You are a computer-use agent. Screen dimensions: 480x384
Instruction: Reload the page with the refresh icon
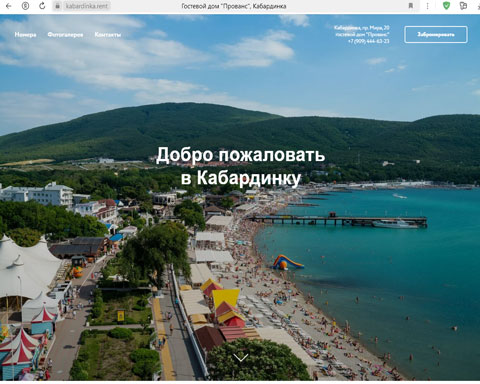coord(42,6)
